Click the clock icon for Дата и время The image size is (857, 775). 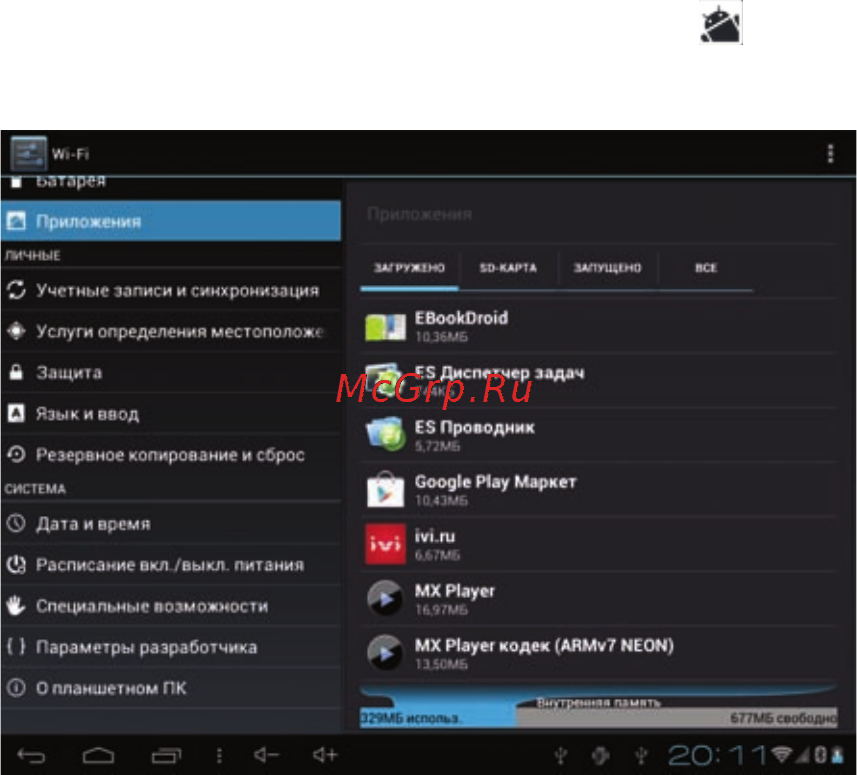[16, 524]
